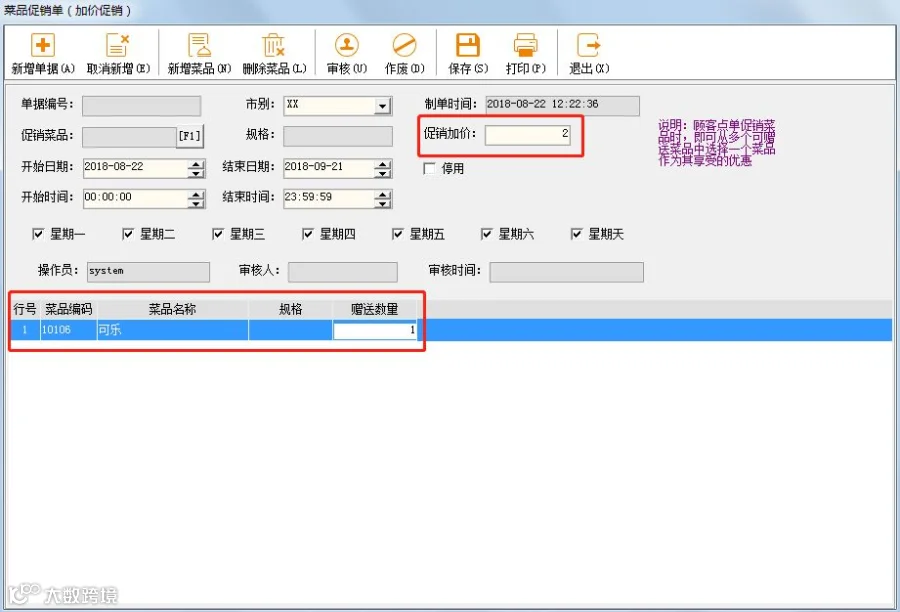Image resolution: width=900 pixels, height=612 pixels.
Task: Click the 删除菜品 (L) trash icon
Action: [x=274, y=45]
